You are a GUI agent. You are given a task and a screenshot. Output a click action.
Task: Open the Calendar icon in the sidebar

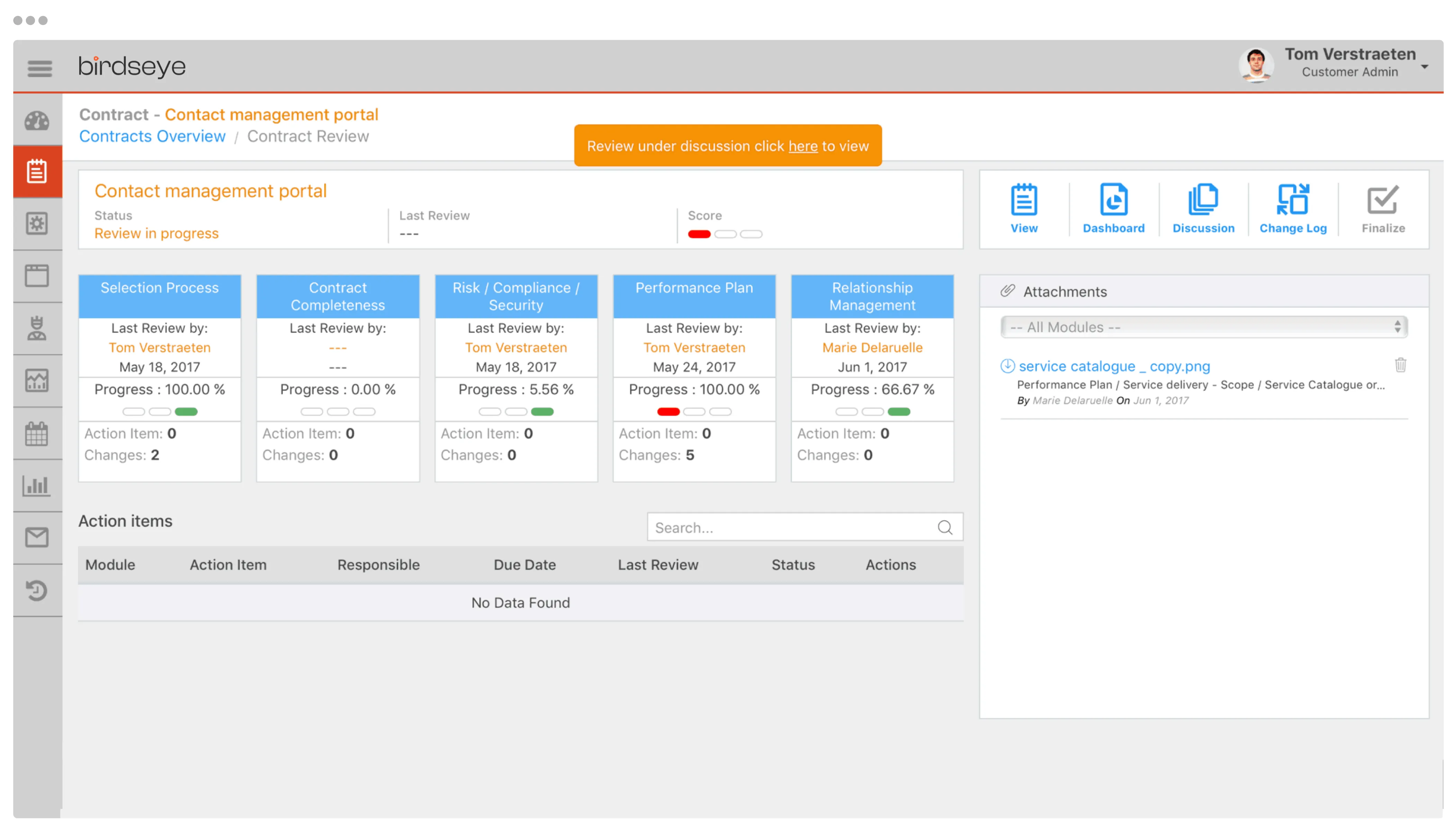pos(37,434)
